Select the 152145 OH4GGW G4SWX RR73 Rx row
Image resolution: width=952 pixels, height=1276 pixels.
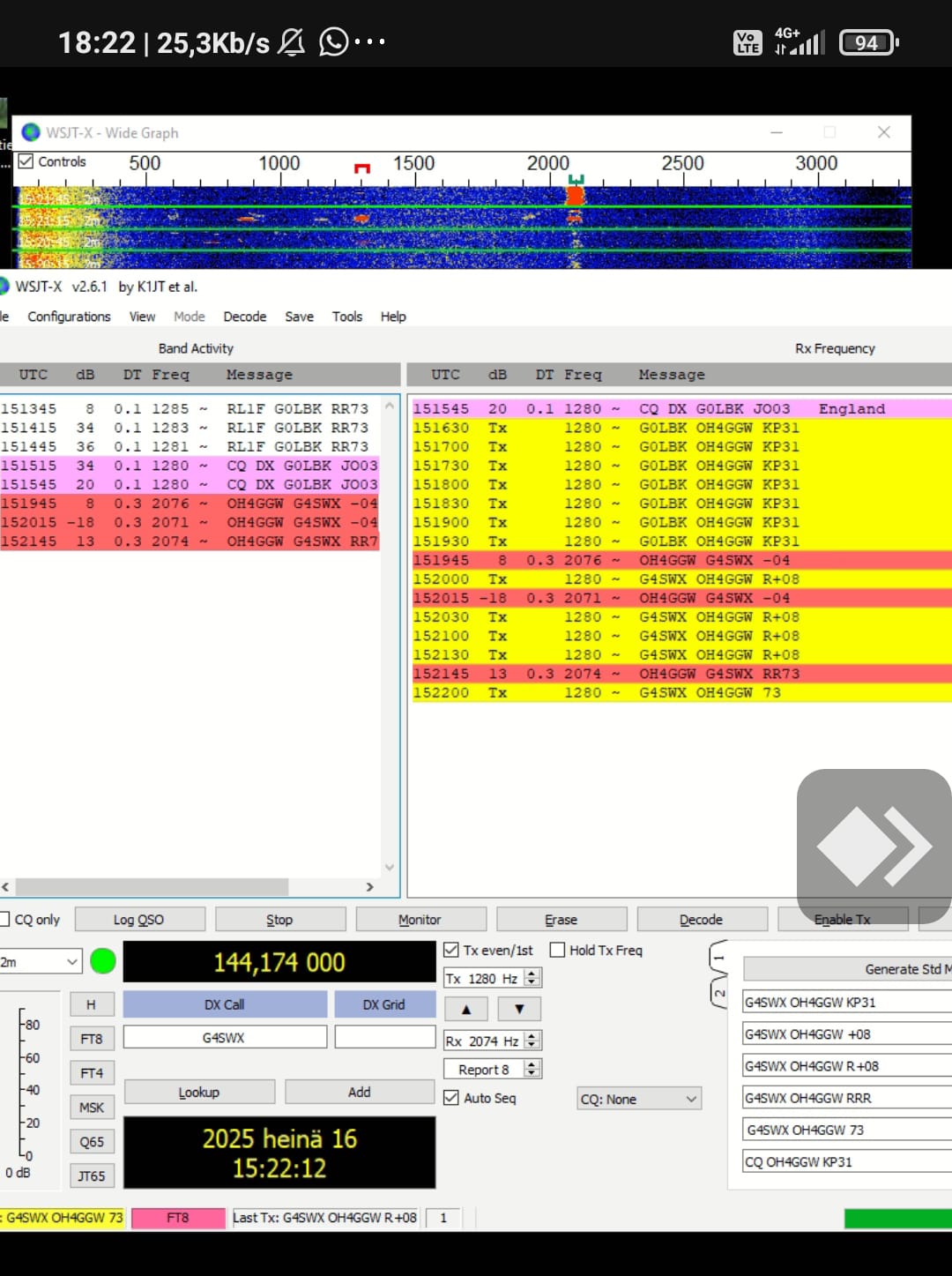click(x=681, y=674)
